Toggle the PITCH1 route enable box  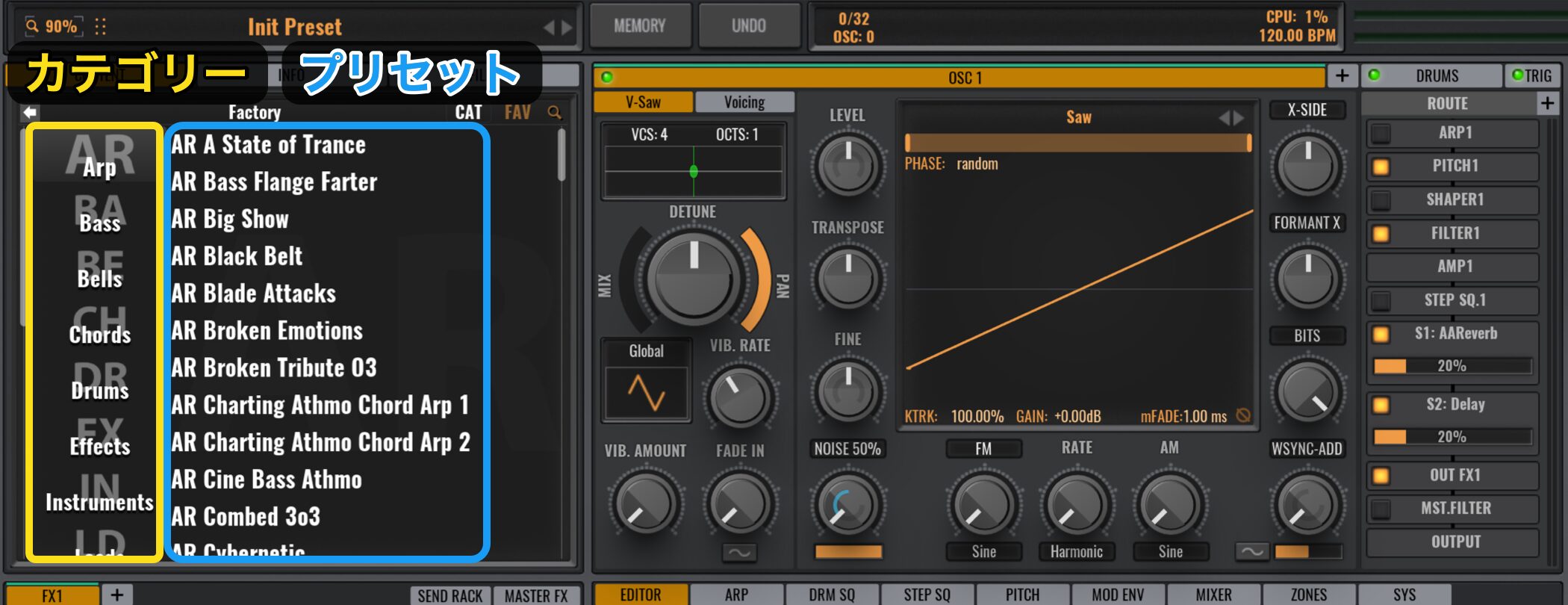1381,167
